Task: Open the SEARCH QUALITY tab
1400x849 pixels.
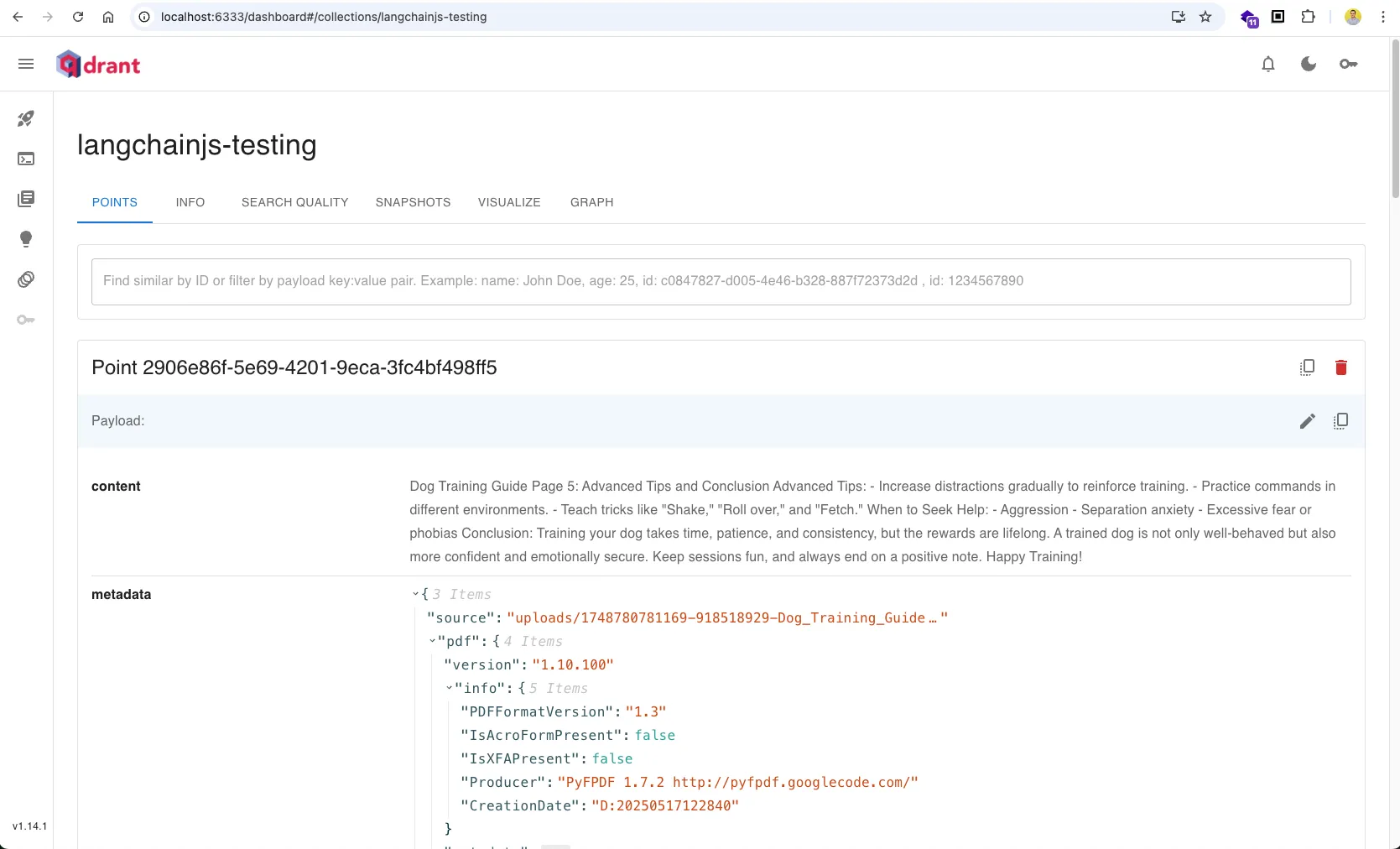Action: click(x=295, y=202)
